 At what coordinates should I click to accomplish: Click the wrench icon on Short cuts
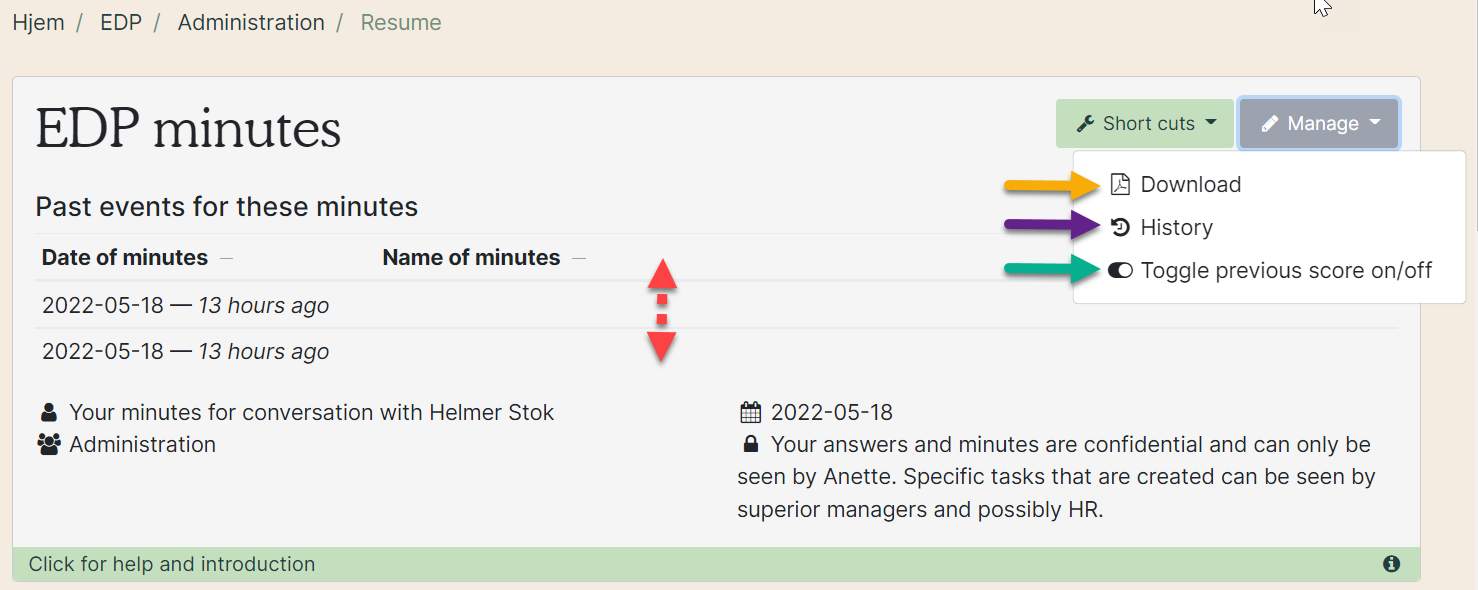click(x=1085, y=124)
